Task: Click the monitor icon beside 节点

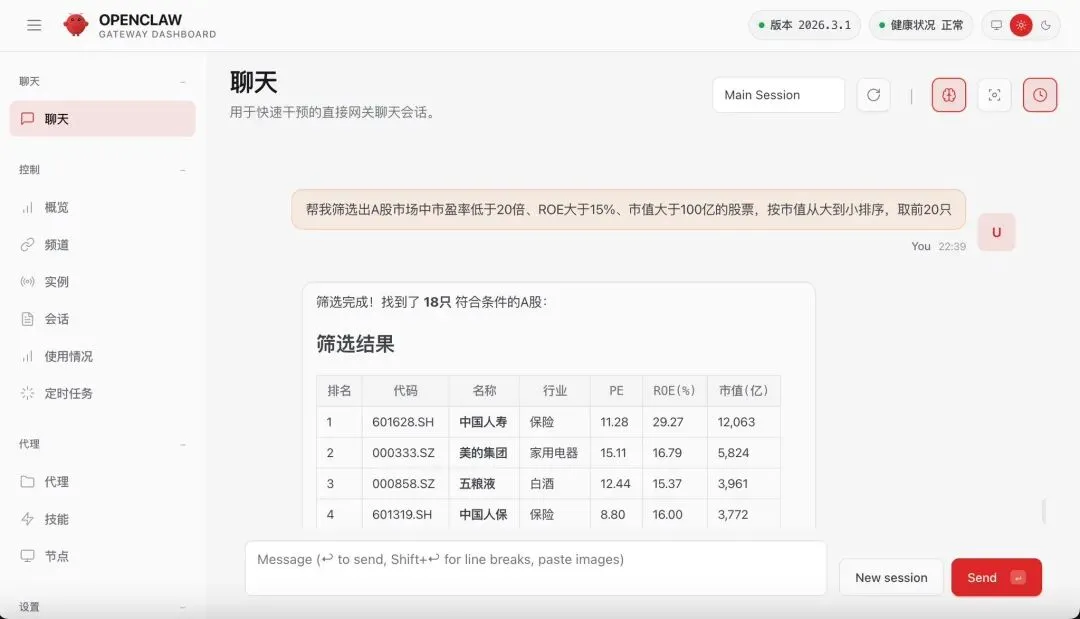Action: point(28,556)
